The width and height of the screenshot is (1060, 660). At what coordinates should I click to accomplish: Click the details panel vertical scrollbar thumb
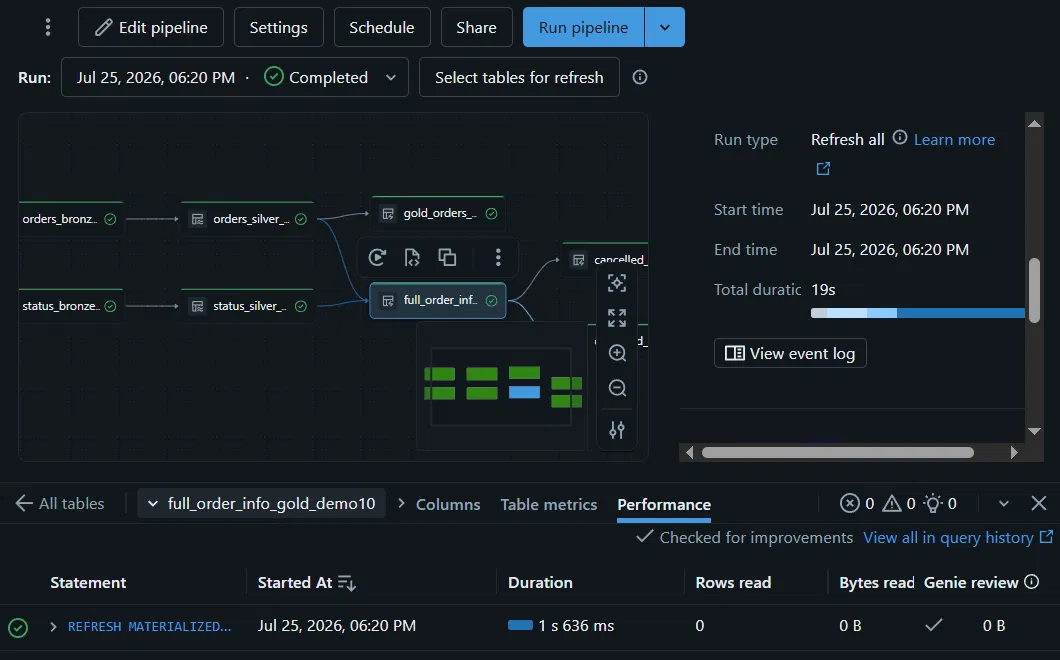click(x=1034, y=290)
